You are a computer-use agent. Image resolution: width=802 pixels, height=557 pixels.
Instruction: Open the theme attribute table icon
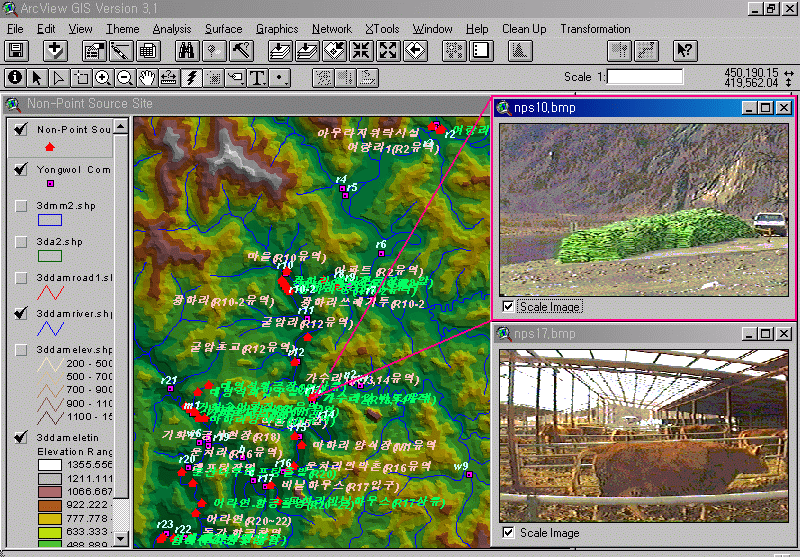pos(148,51)
